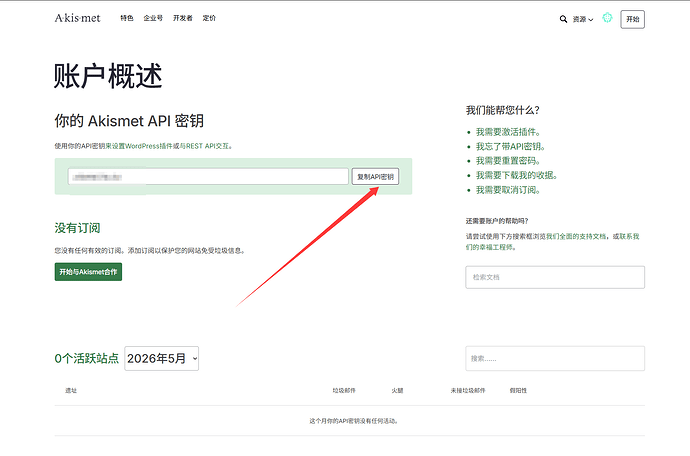This screenshot has width=690, height=456.
Task: Focus the API key text field
Action: (208, 177)
